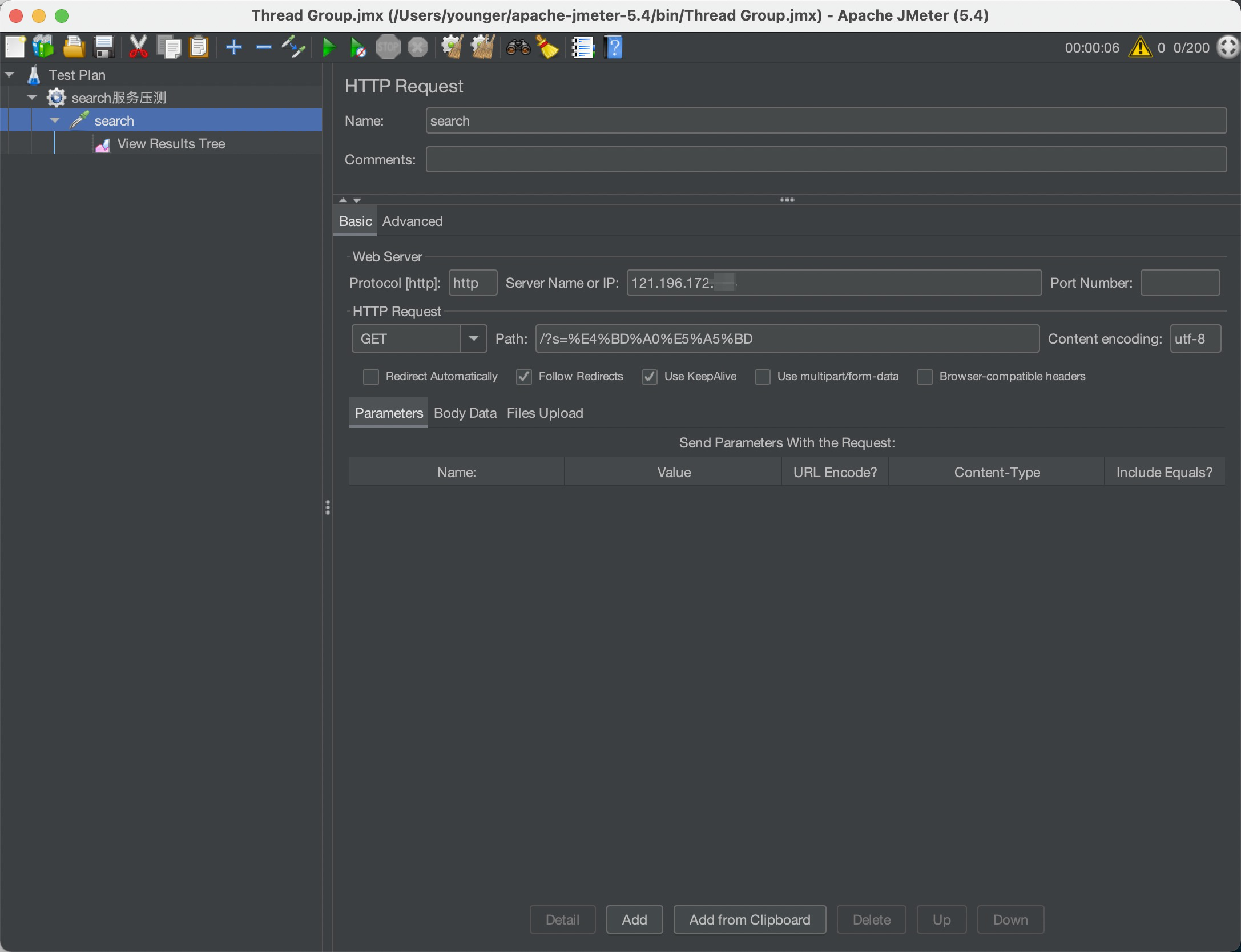The width and height of the screenshot is (1241, 952).
Task: Open the Templates icon
Action: click(43, 47)
